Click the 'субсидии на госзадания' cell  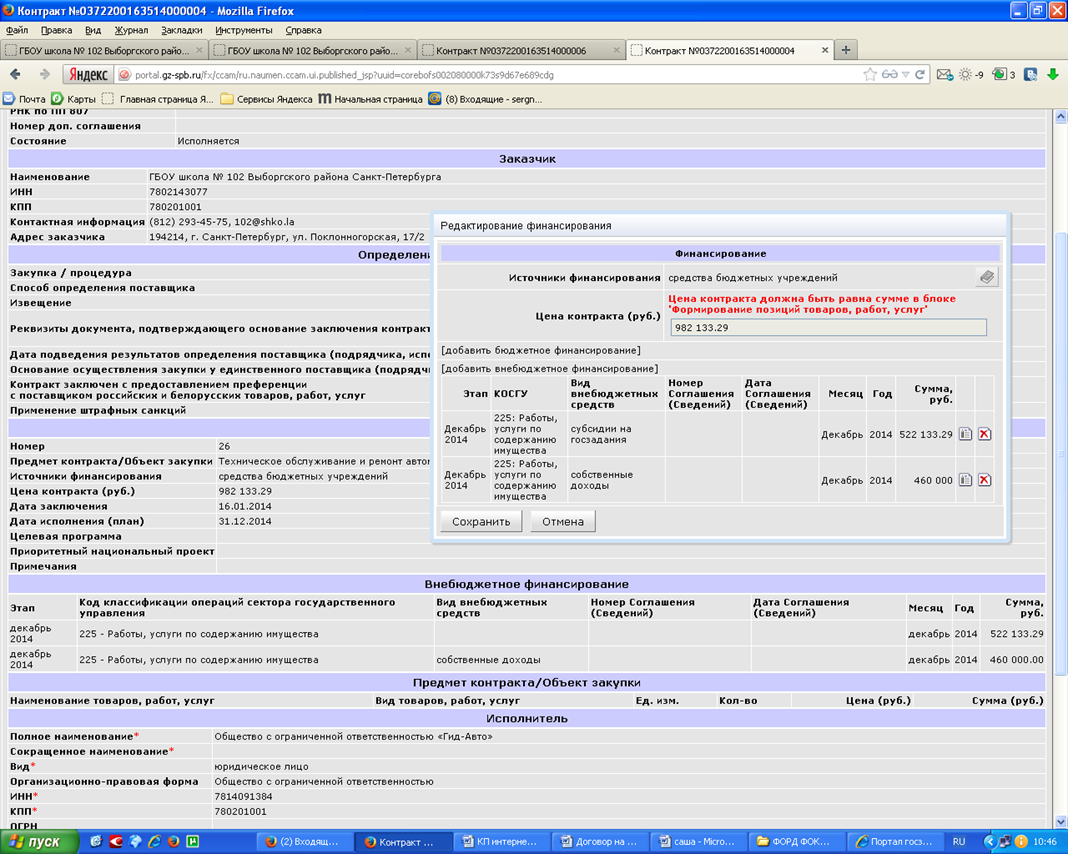(x=615, y=434)
